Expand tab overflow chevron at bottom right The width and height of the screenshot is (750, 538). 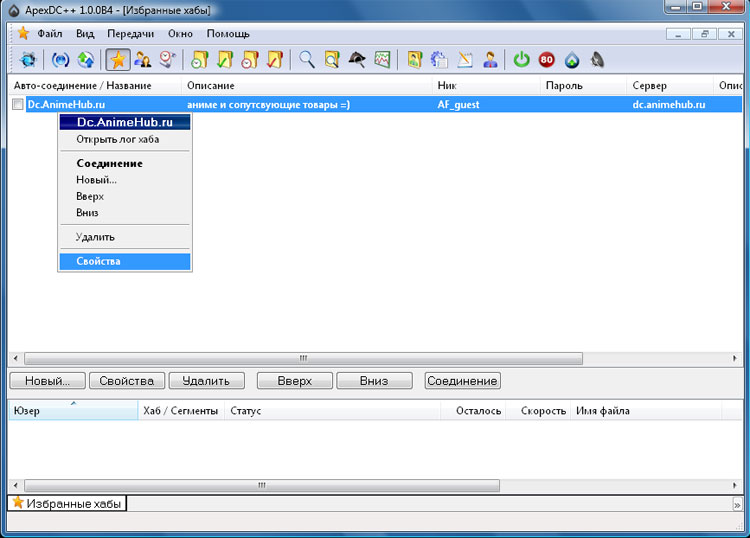pos(737,505)
